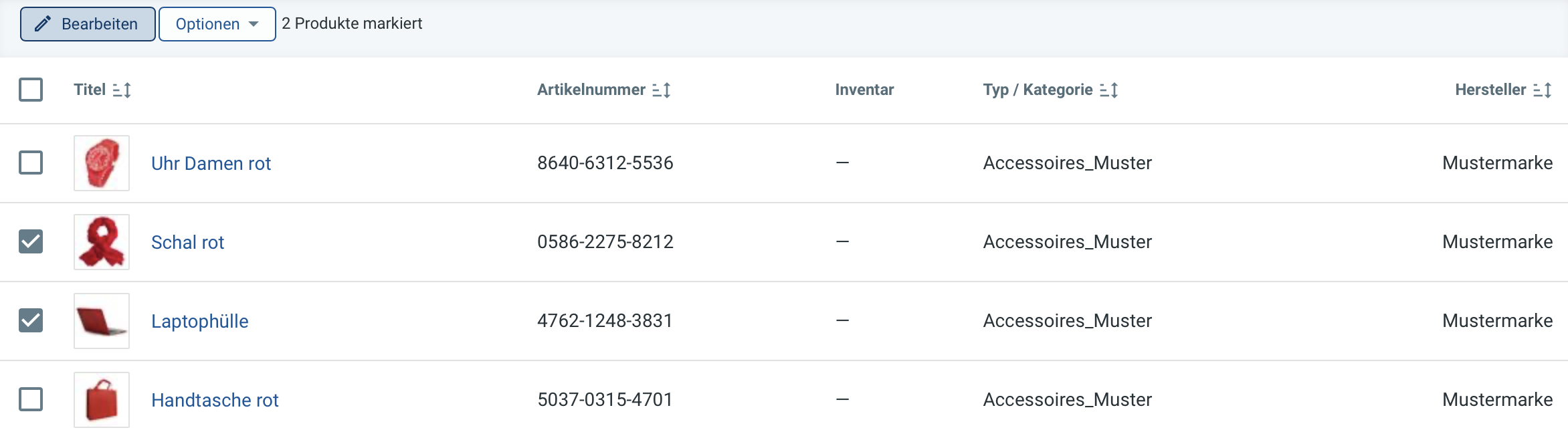Check the Uhr Damen rot row checkbox
Screen dimensions: 1568x436
click(31, 162)
